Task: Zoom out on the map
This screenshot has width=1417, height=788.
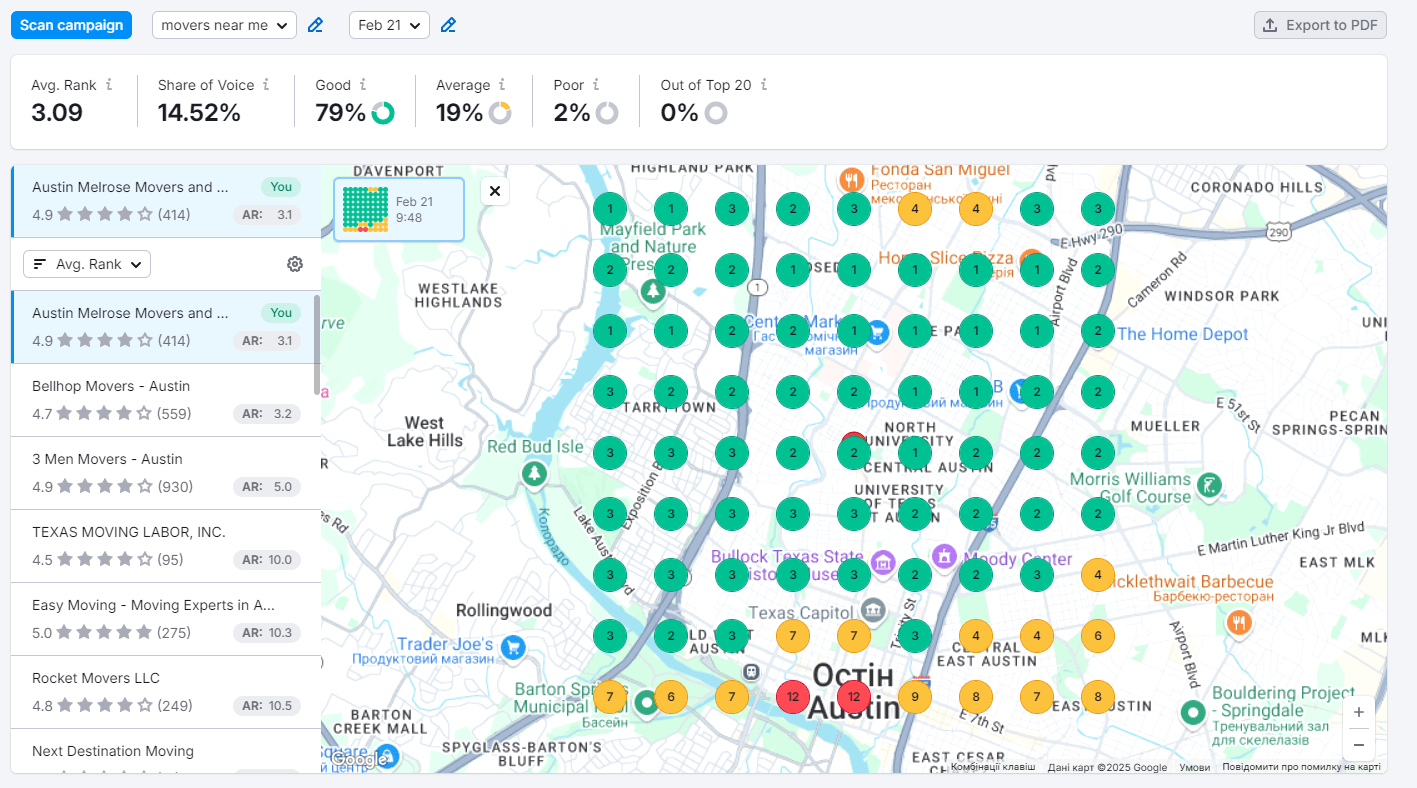Action: pyautogui.click(x=1358, y=744)
